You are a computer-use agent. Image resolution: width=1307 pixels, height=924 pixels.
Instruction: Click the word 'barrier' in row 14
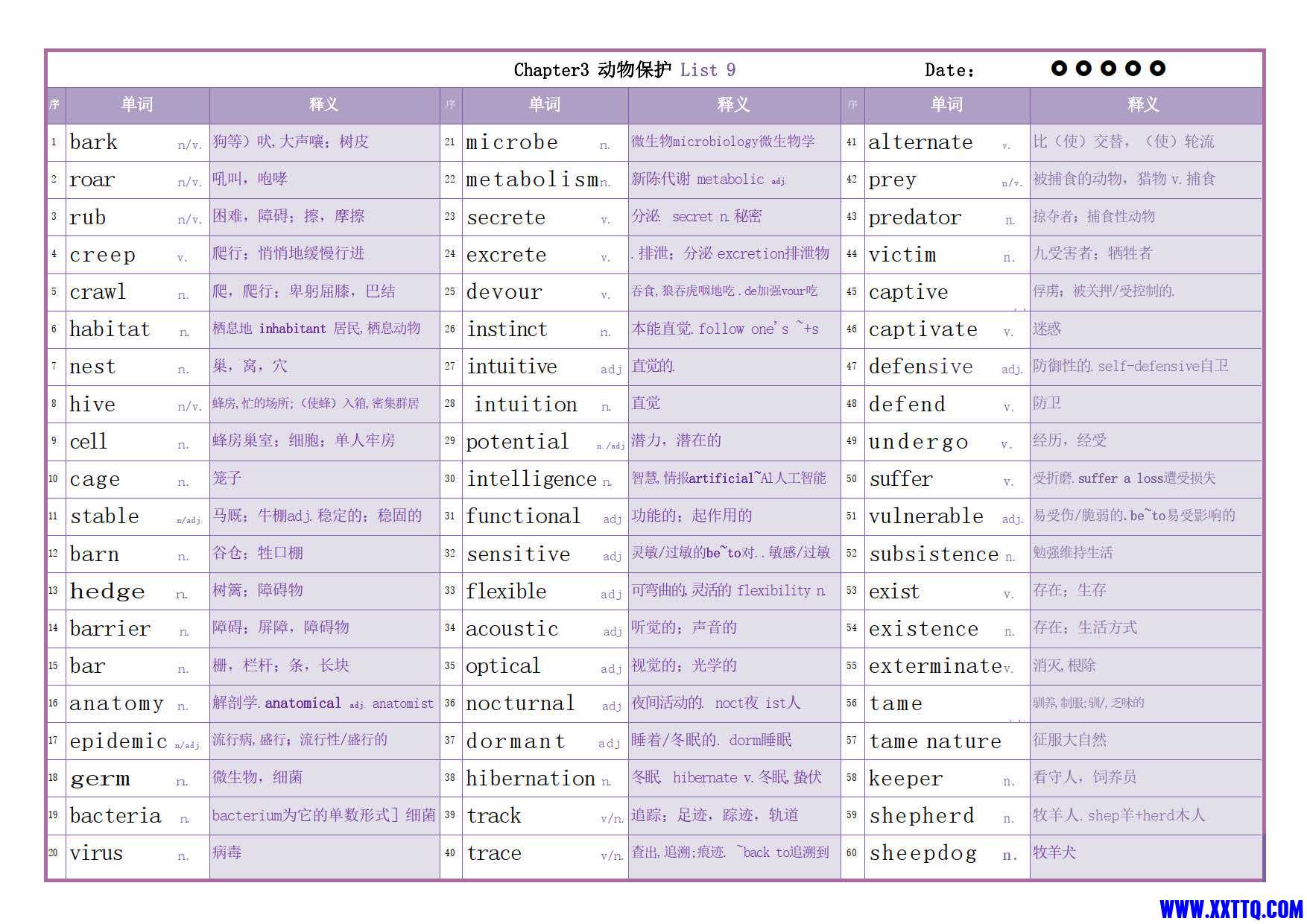click(x=110, y=629)
